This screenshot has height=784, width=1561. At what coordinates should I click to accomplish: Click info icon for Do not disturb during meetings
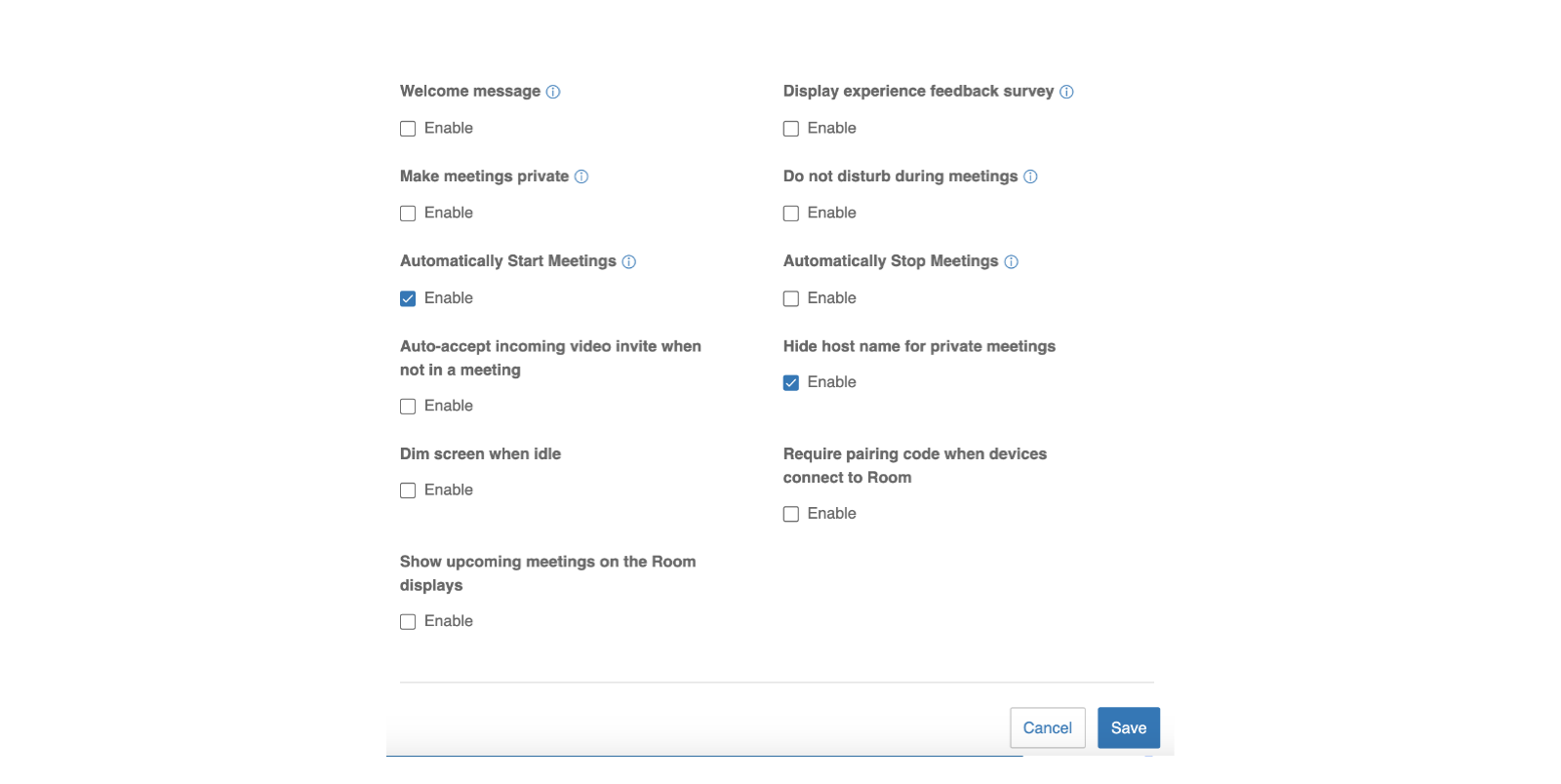pos(1030,176)
